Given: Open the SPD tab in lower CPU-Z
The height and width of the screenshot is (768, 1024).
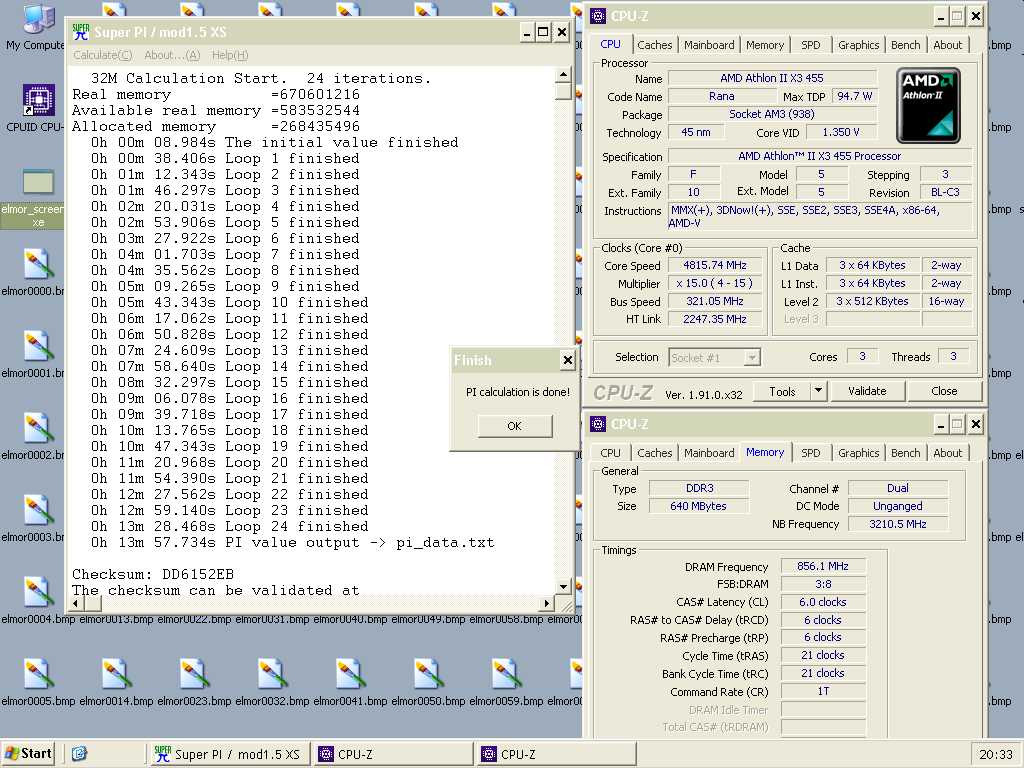Looking at the screenshot, I should [x=810, y=453].
